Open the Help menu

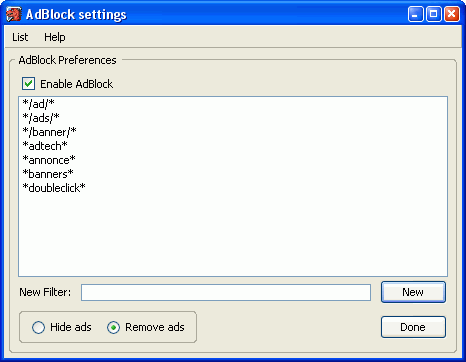click(x=55, y=37)
